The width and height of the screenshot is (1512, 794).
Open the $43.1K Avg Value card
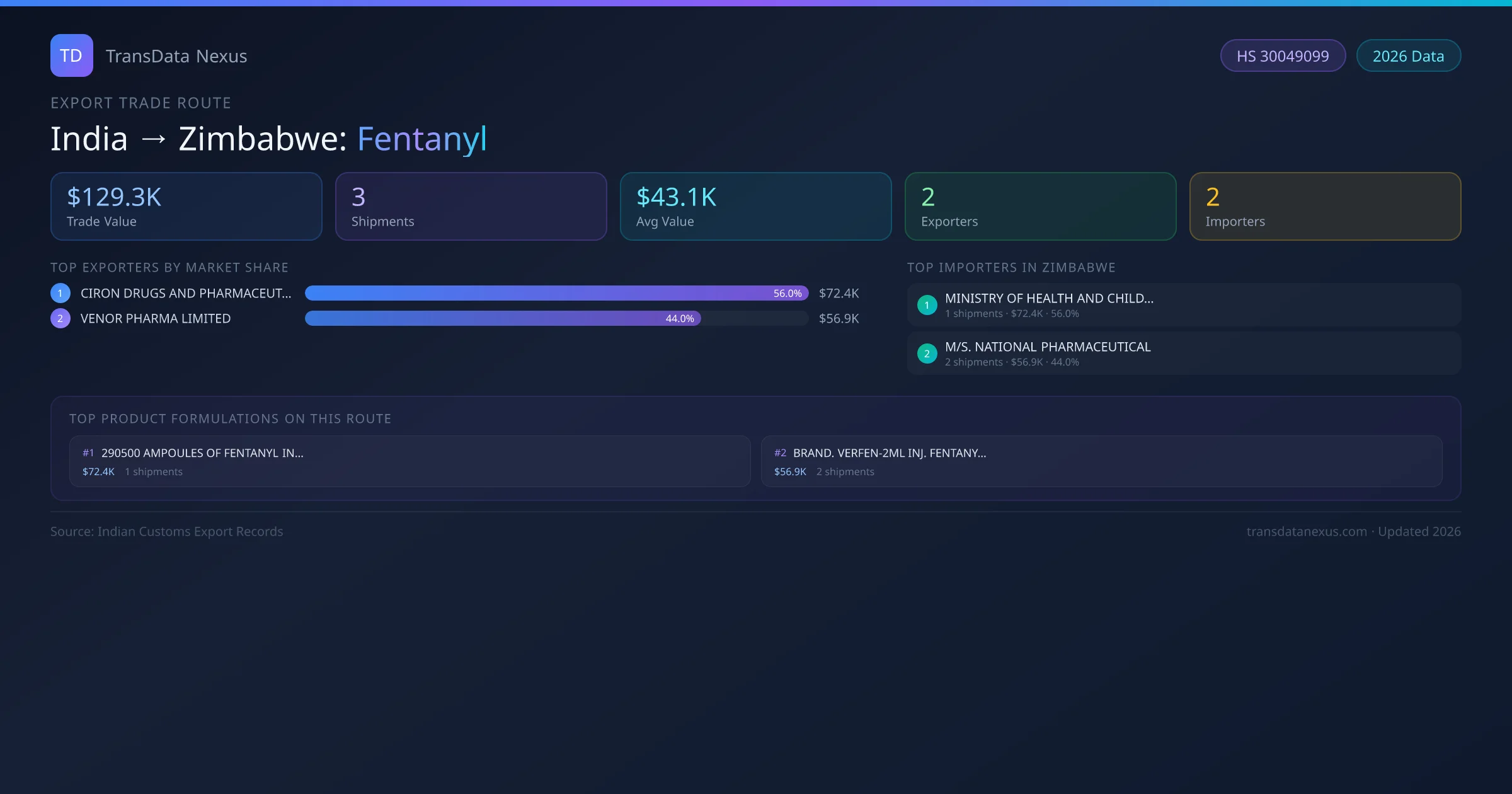[756, 207]
